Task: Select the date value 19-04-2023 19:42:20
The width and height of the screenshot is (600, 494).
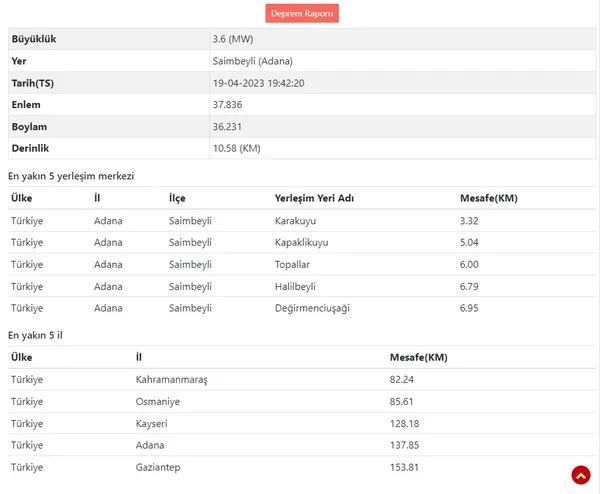Action: [x=258, y=83]
